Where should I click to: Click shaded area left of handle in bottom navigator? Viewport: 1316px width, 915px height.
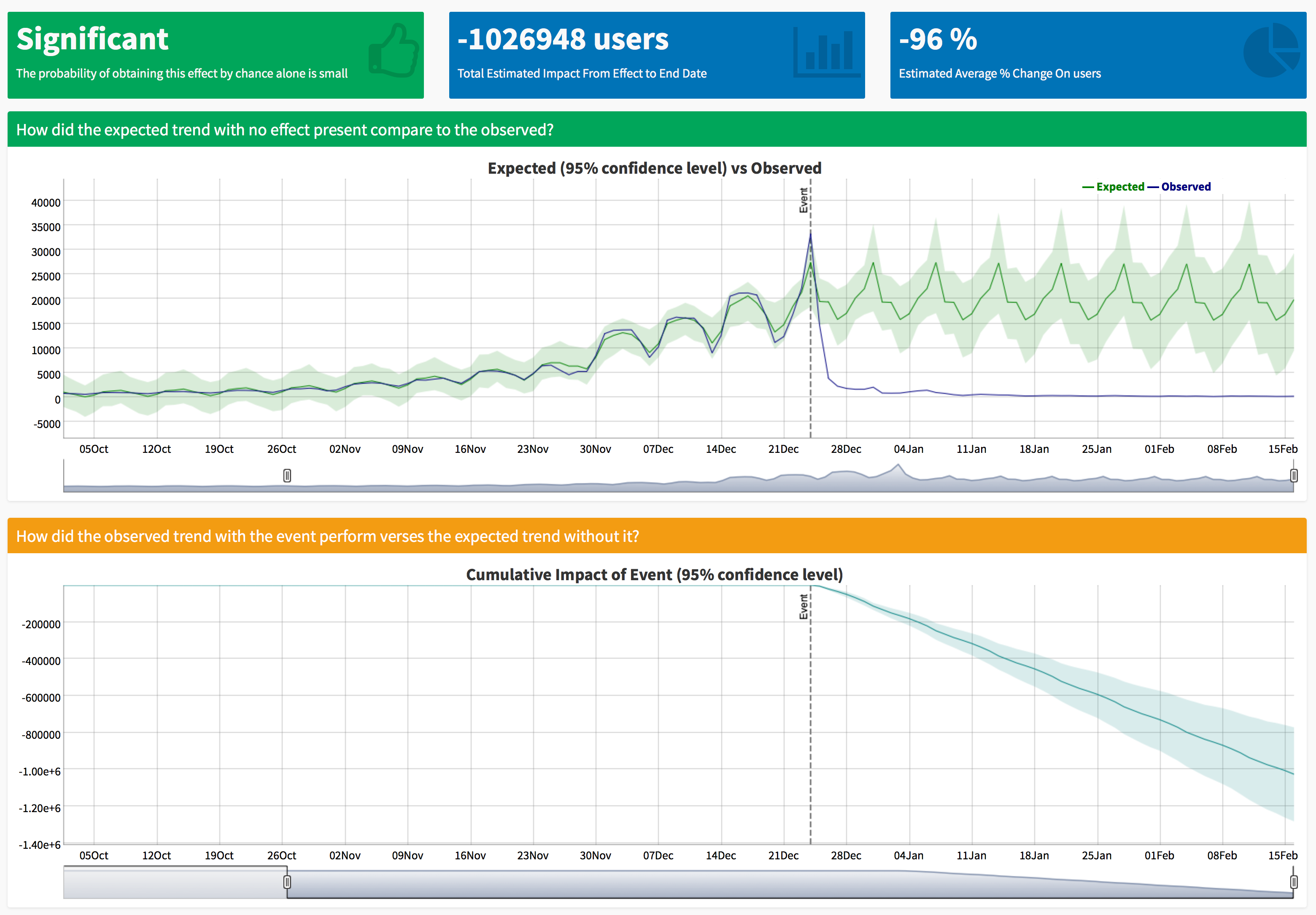click(175, 883)
